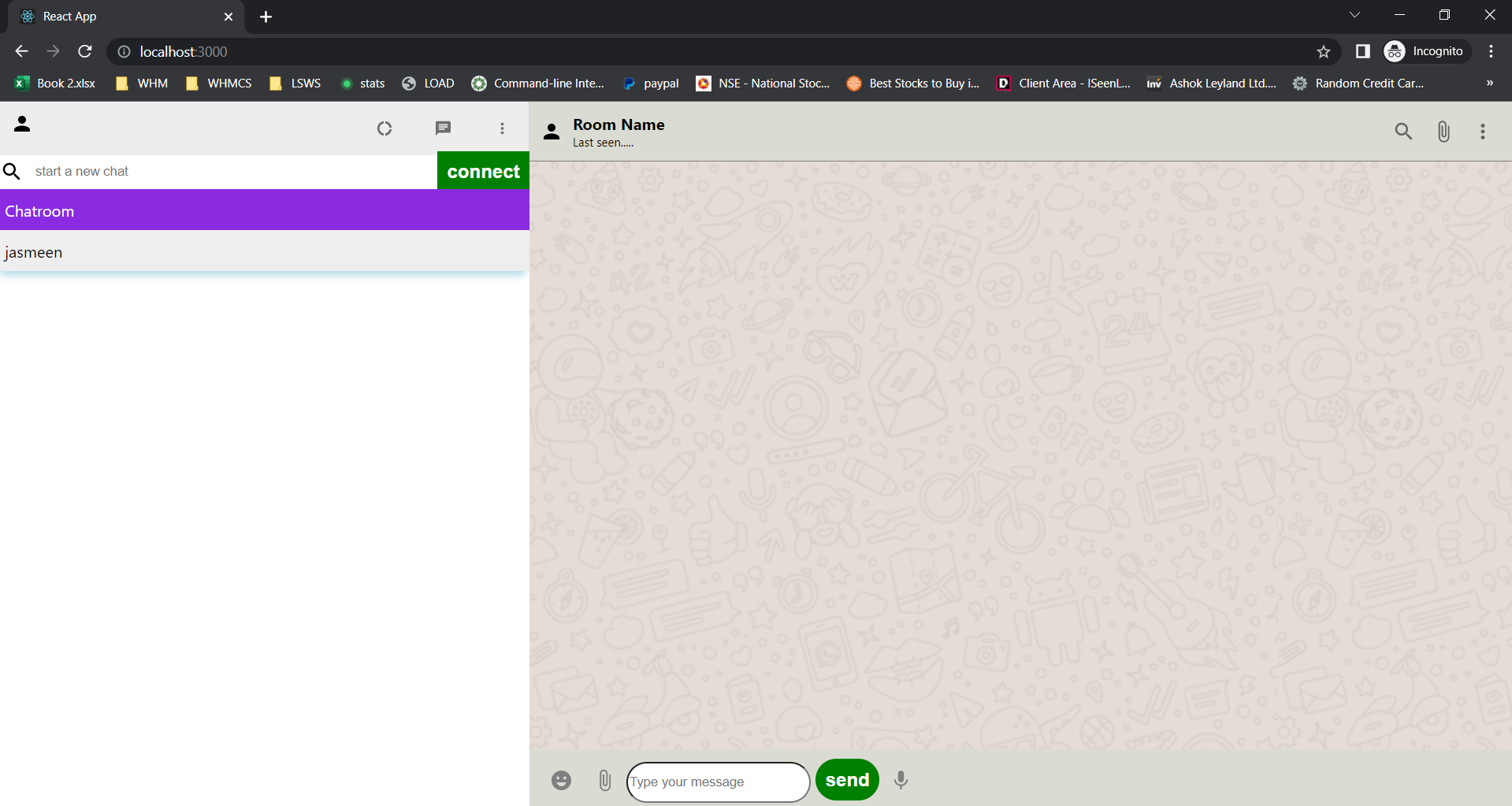Open the Chrome browser options menu
Image resolution: width=1512 pixels, height=806 pixels.
1490,51
